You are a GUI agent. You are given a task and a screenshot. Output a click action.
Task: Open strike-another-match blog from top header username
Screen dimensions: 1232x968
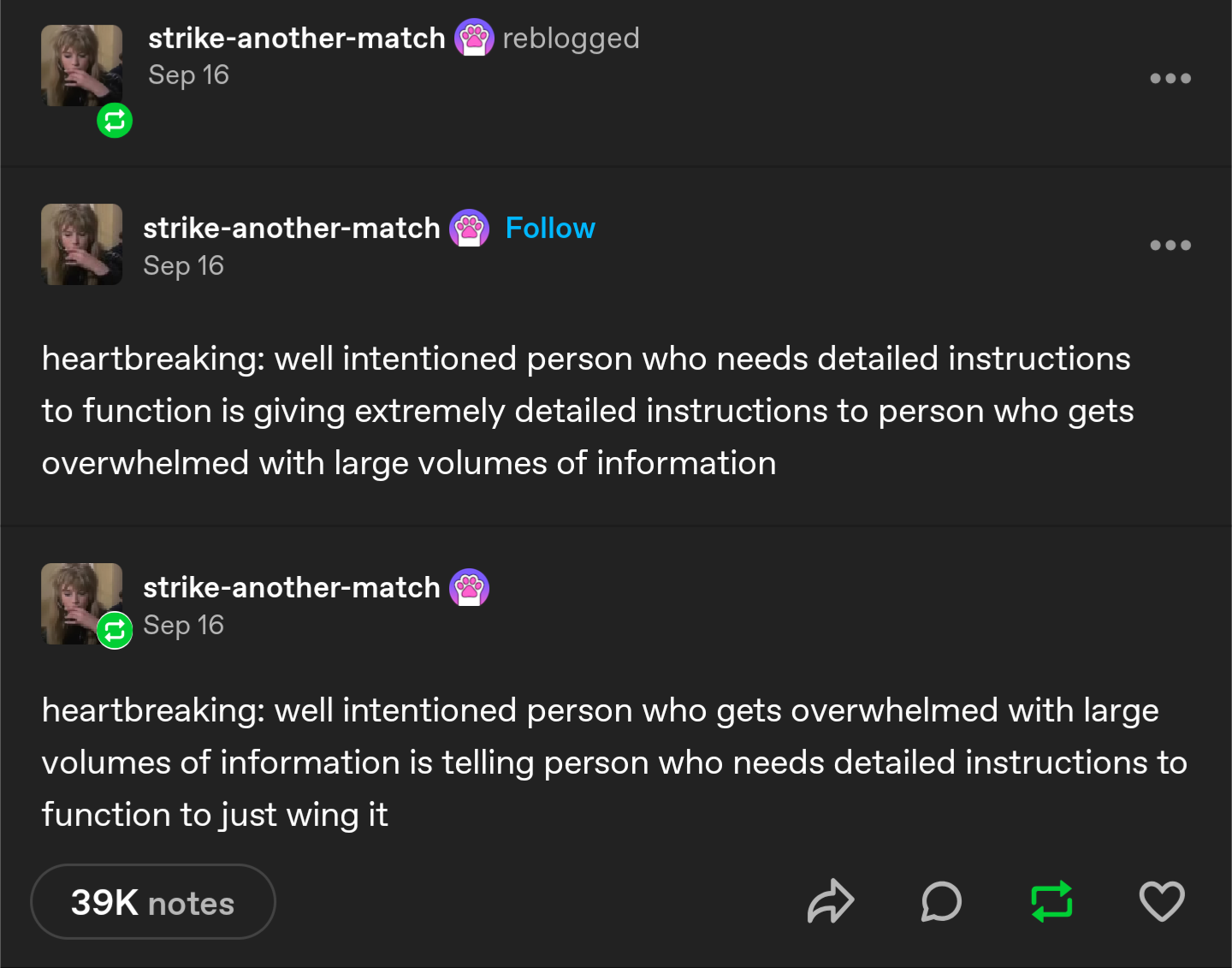click(296, 39)
